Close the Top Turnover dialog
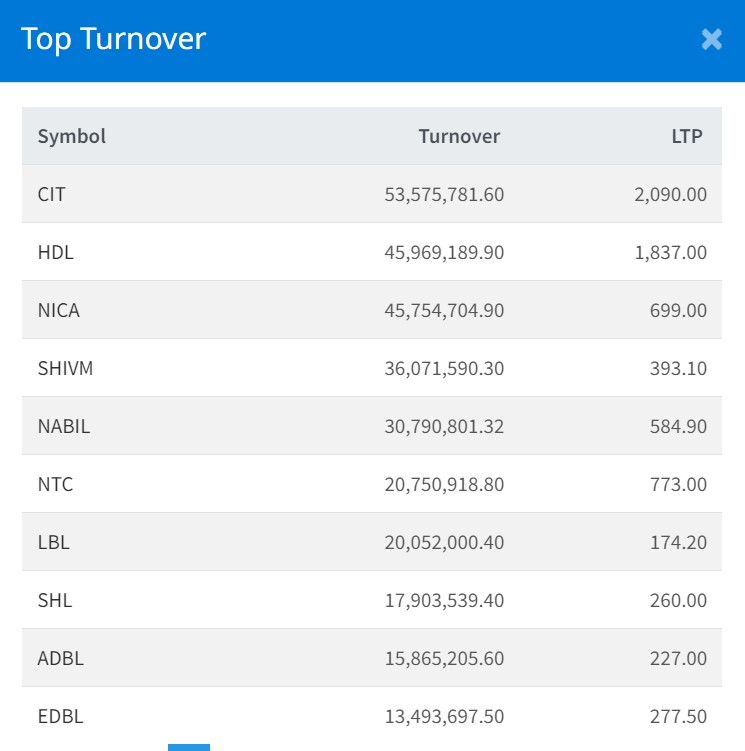The height and width of the screenshot is (751, 745). click(711, 39)
